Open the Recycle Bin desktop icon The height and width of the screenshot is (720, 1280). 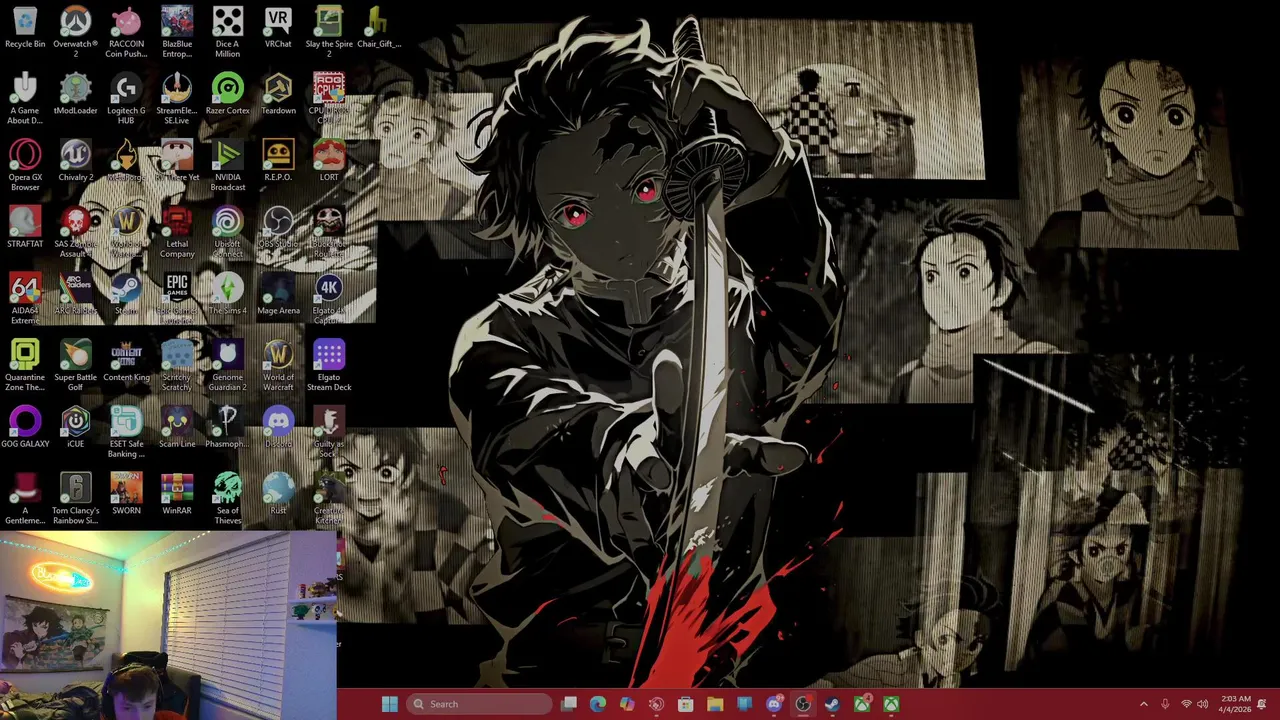[x=25, y=27]
